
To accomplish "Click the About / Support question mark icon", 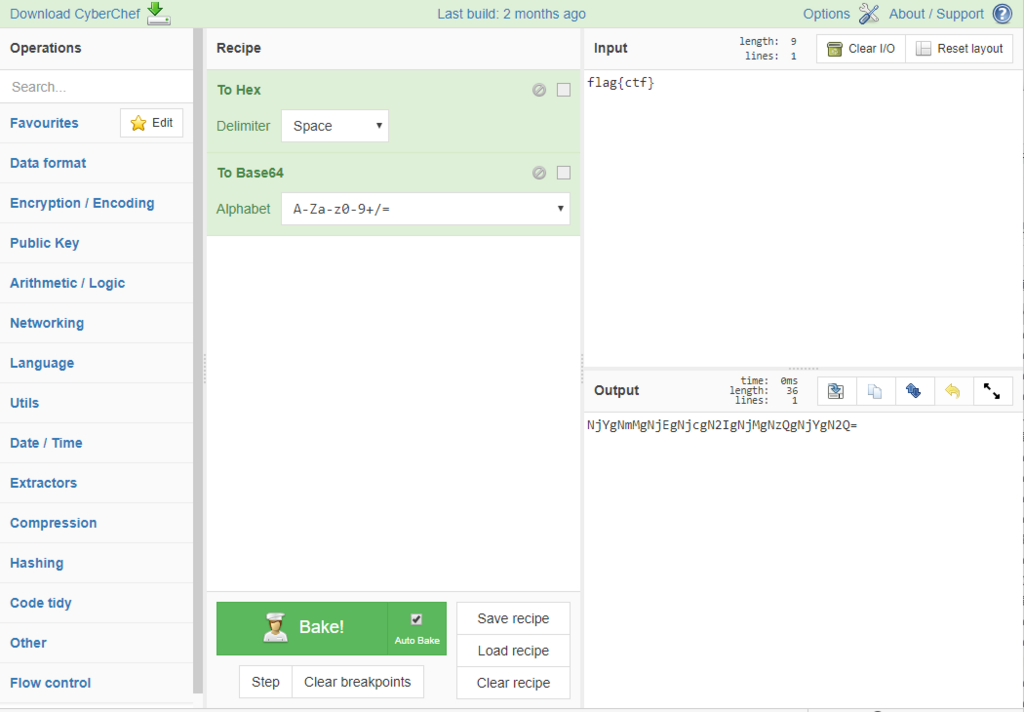I will 1002,14.
